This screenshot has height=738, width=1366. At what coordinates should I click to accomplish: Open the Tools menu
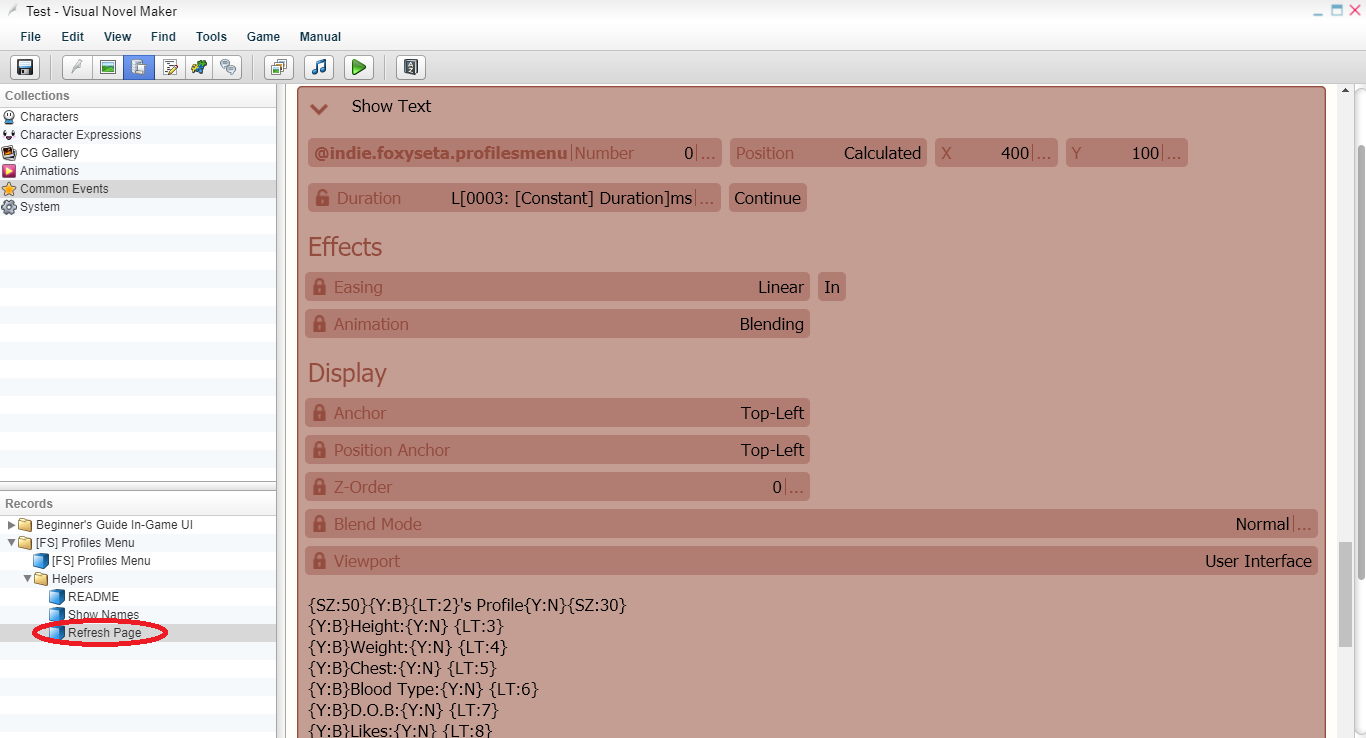[x=211, y=37]
